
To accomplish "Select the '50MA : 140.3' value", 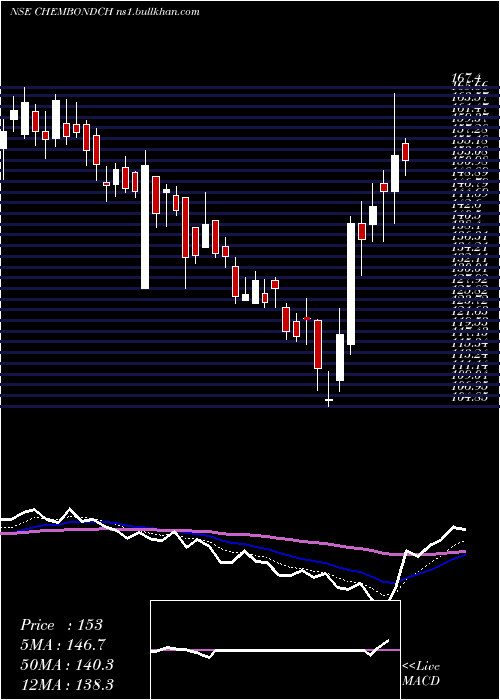I will click(67, 665).
